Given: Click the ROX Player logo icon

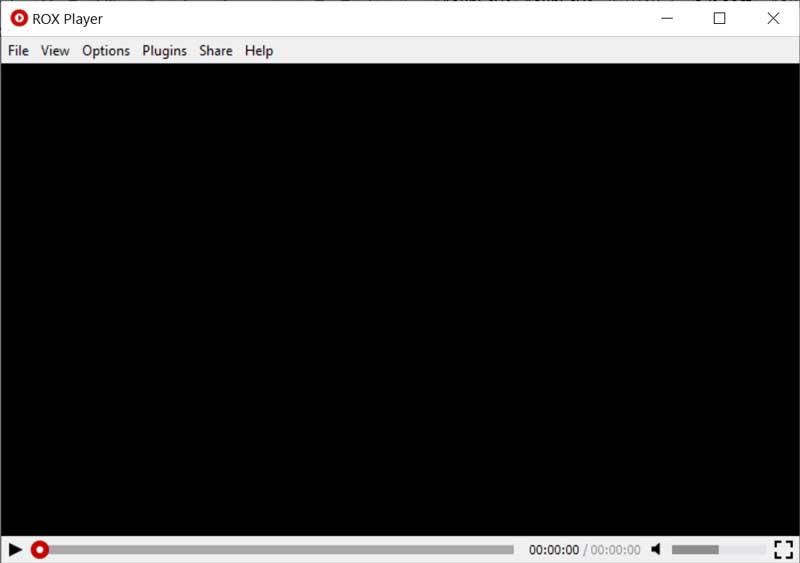Looking at the screenshot, I should pos(19,18).
